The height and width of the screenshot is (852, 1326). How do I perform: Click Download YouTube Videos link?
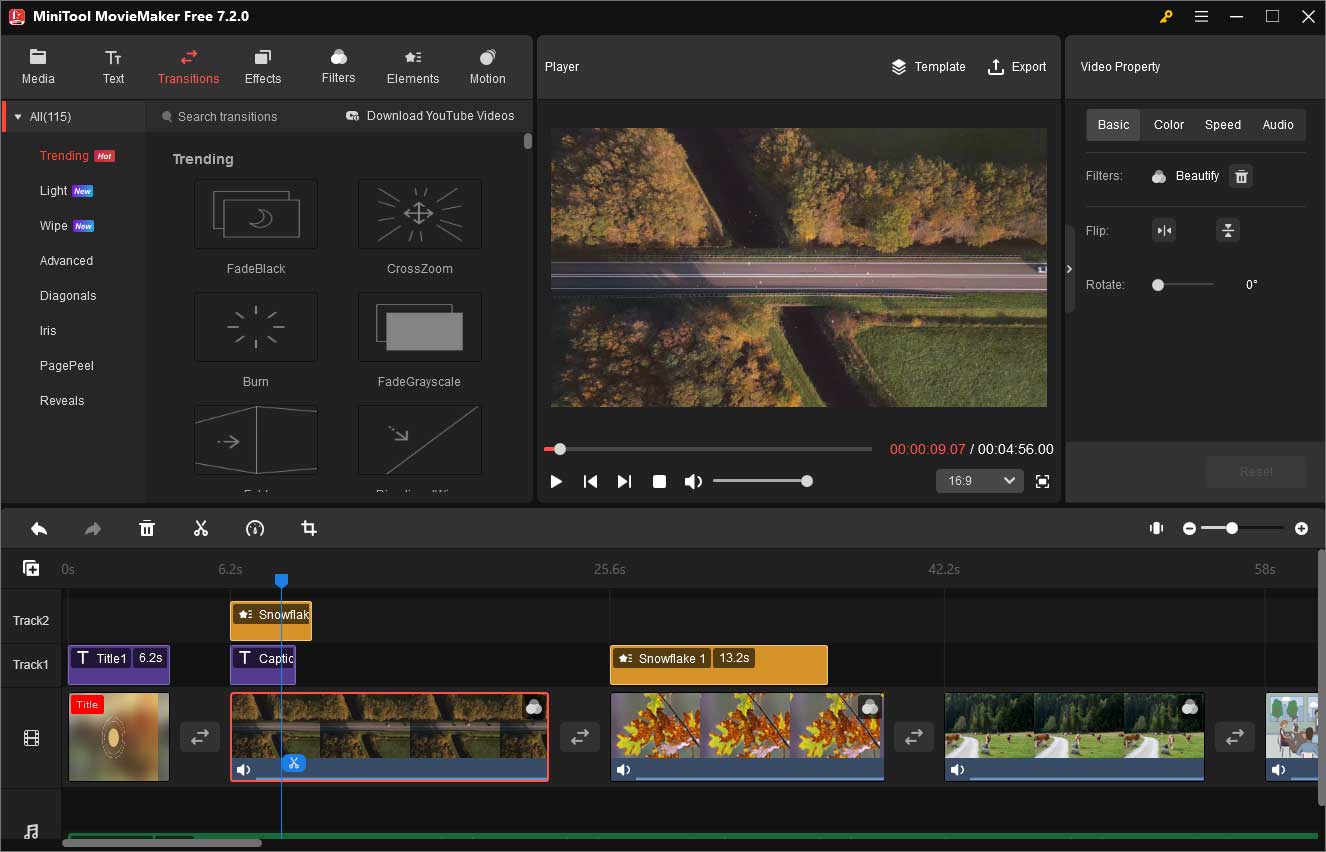coord(430,116)
